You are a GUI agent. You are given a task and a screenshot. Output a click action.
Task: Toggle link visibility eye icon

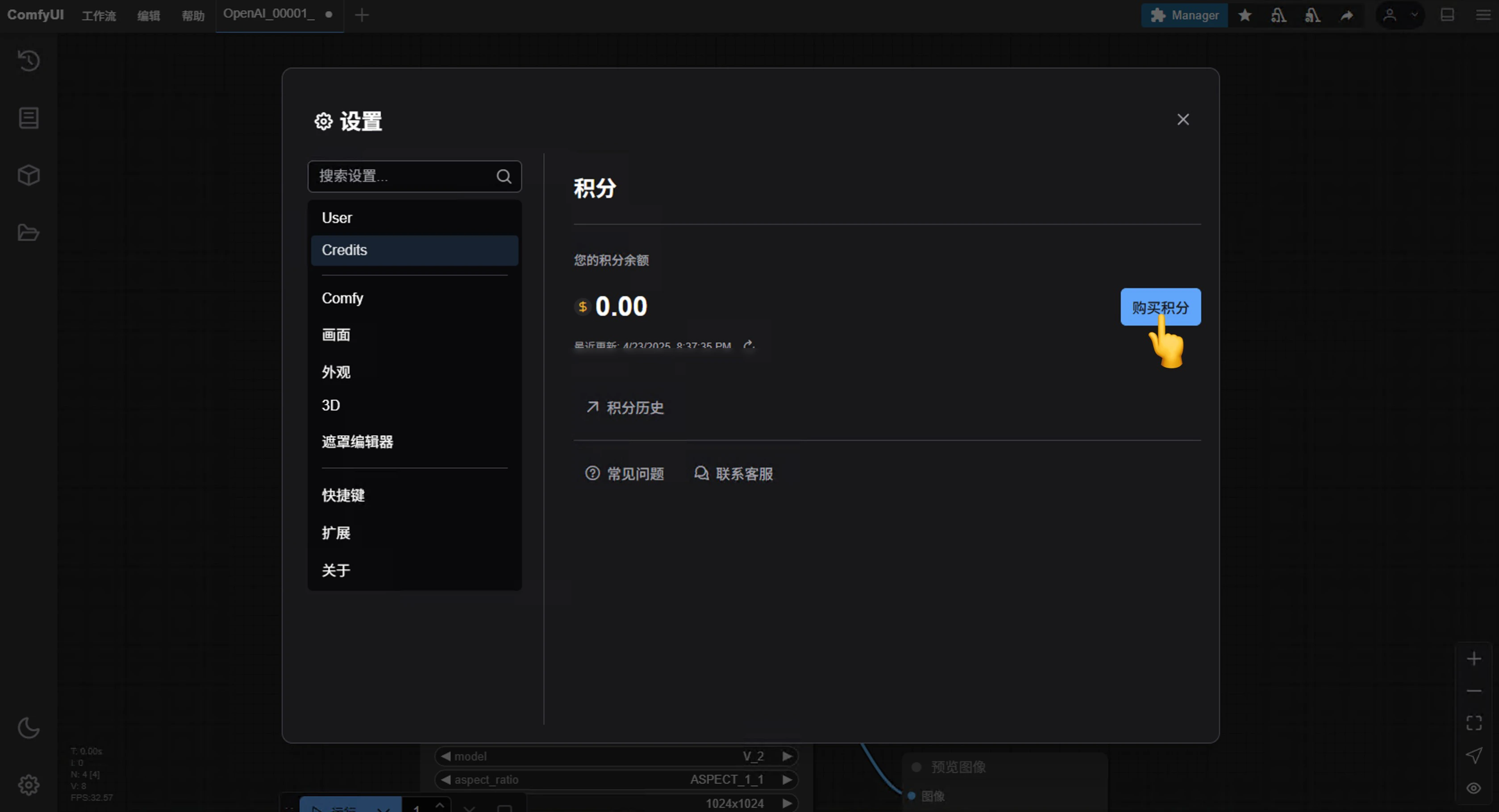click(x=1474, y=787)
